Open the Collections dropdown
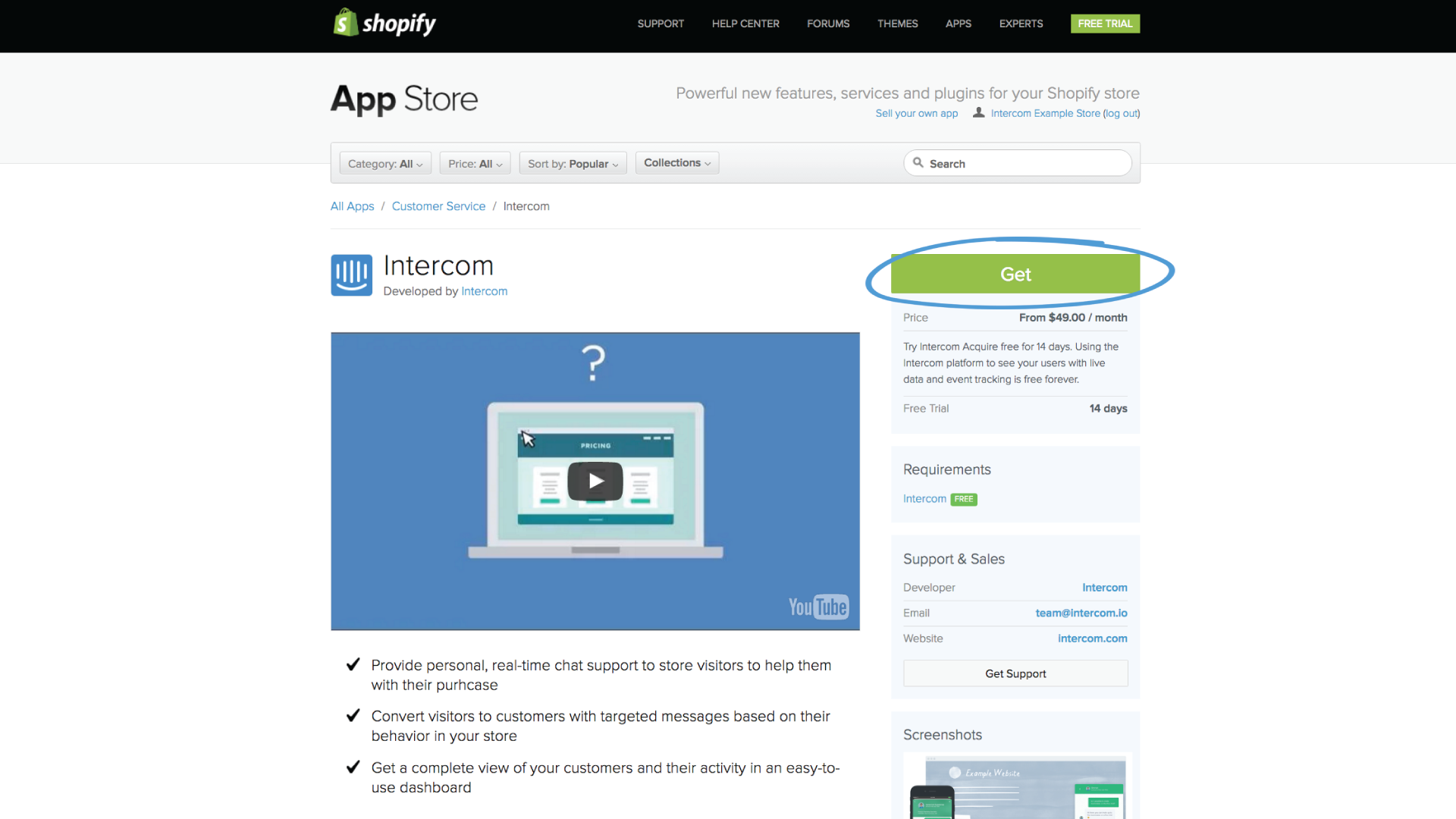Image resolution: width=1456 pixels, height=819 pixels. click(677, 163)
